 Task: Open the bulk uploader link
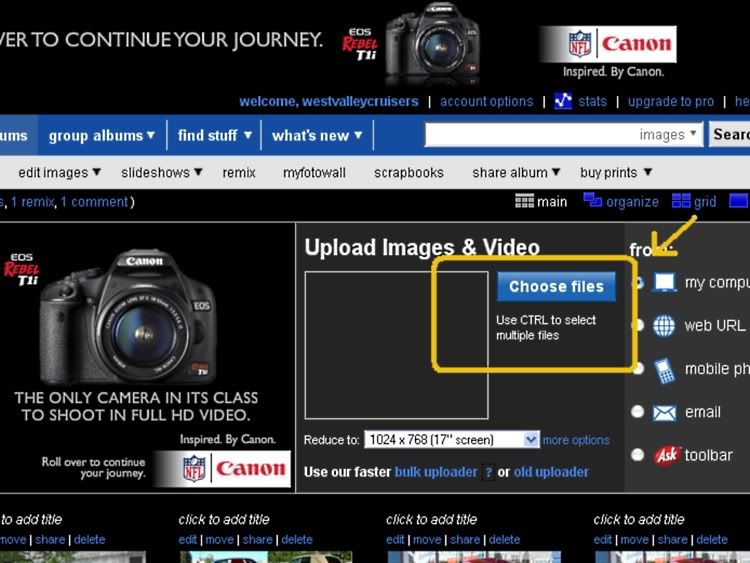[x=436, y=472]
